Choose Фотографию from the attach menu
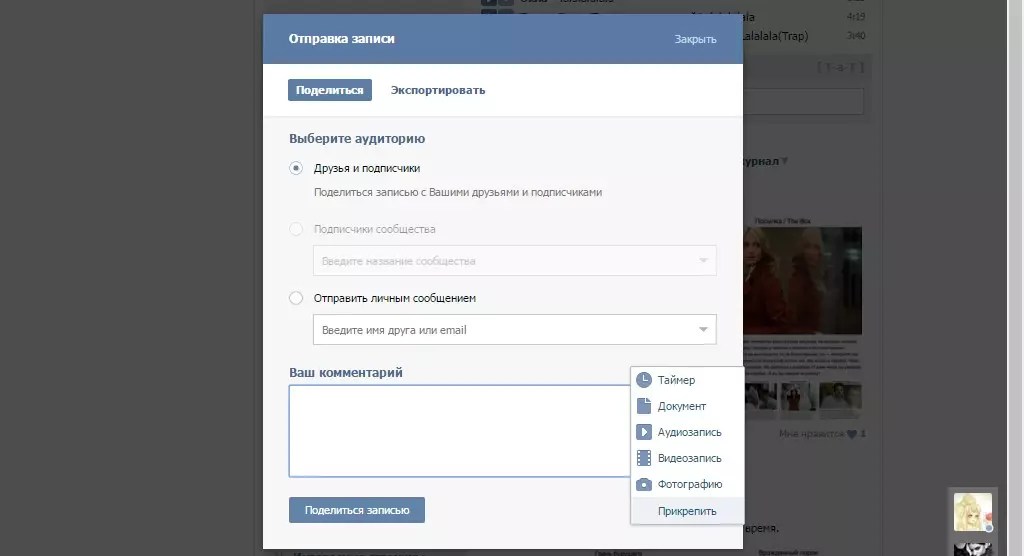This screenshot has height=556, width=1024. coord(687,484)
